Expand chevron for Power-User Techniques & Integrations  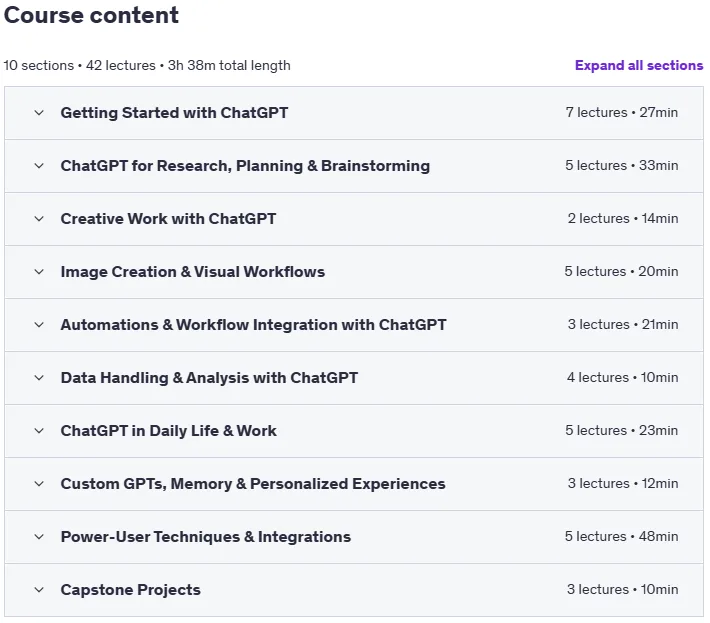39,537
